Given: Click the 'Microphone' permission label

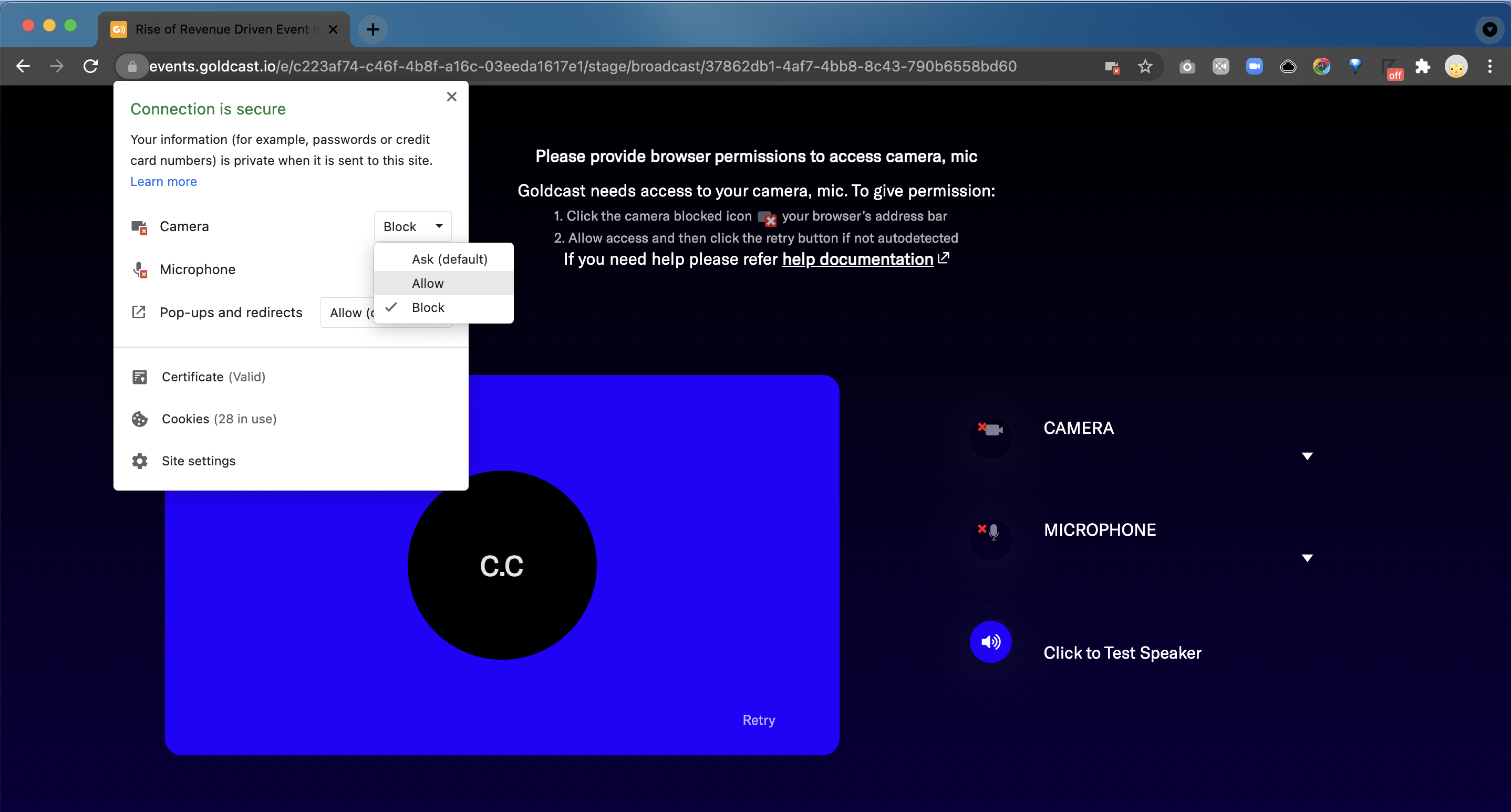Looking at the screenshot, I should pyautogui.click(x=197, y=269).
